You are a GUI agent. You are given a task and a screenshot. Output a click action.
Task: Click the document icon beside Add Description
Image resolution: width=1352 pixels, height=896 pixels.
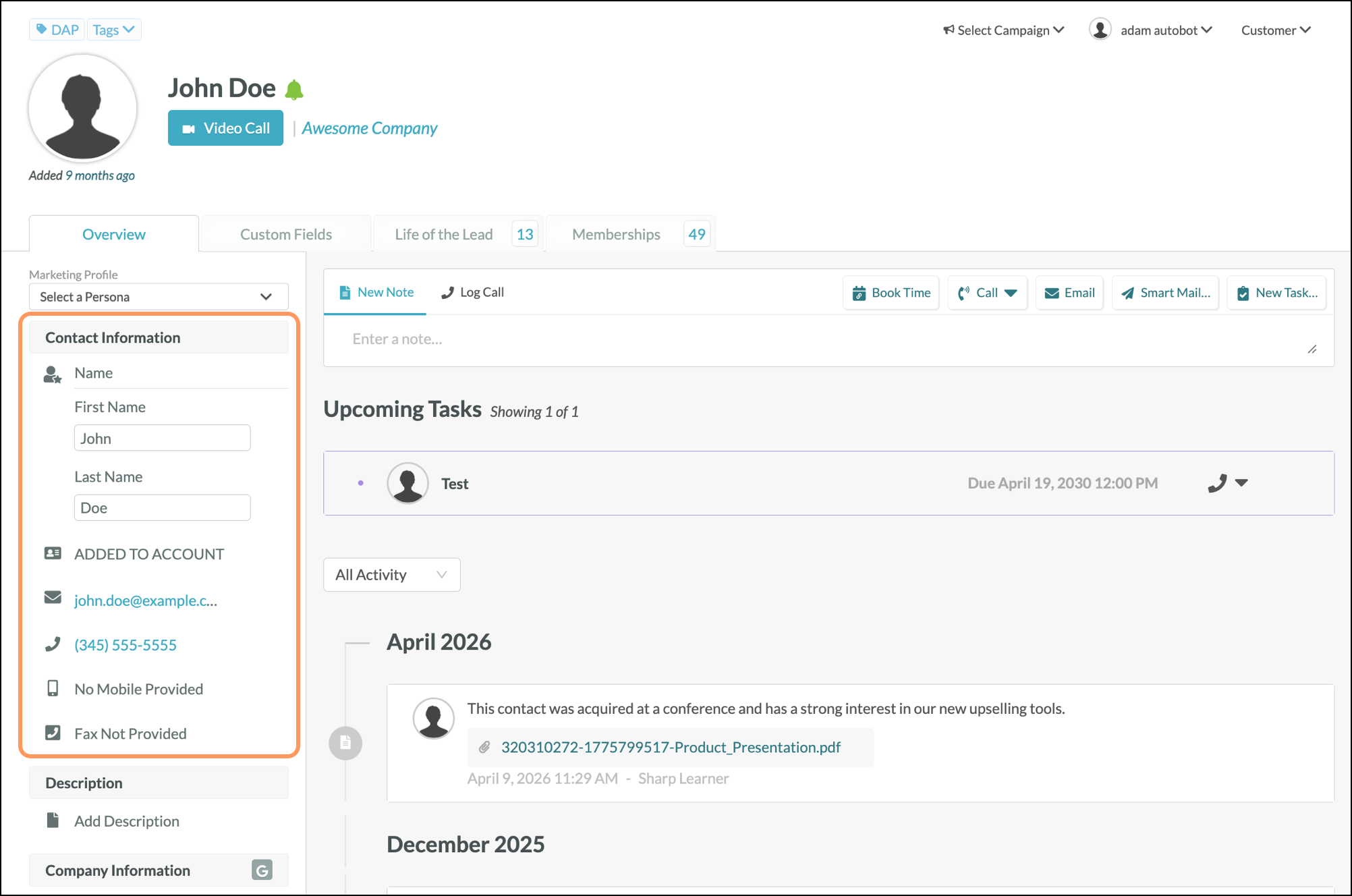(53, 820)
